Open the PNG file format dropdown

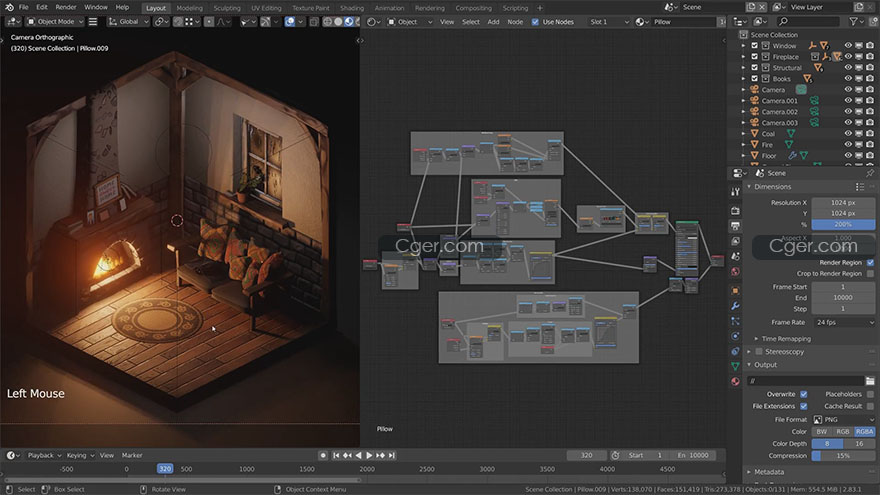pyautogui.click(x=844, y=419)
